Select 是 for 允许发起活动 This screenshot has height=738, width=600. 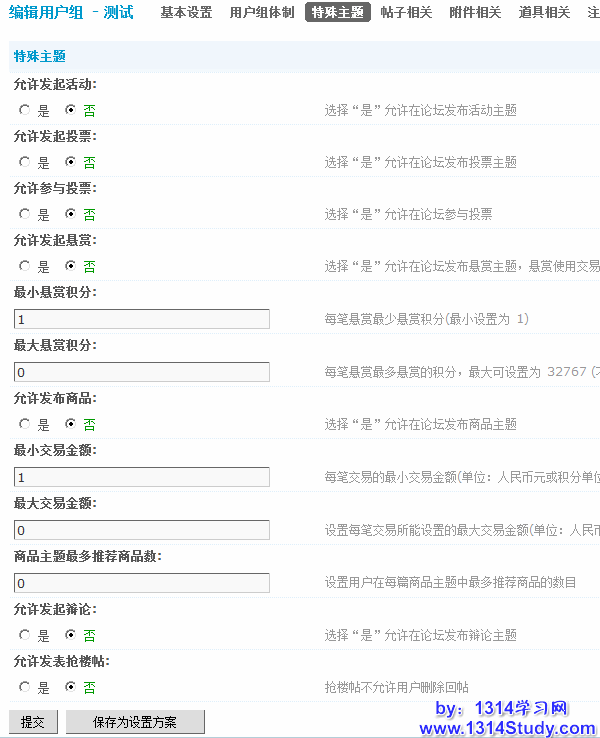pos(25,110)
